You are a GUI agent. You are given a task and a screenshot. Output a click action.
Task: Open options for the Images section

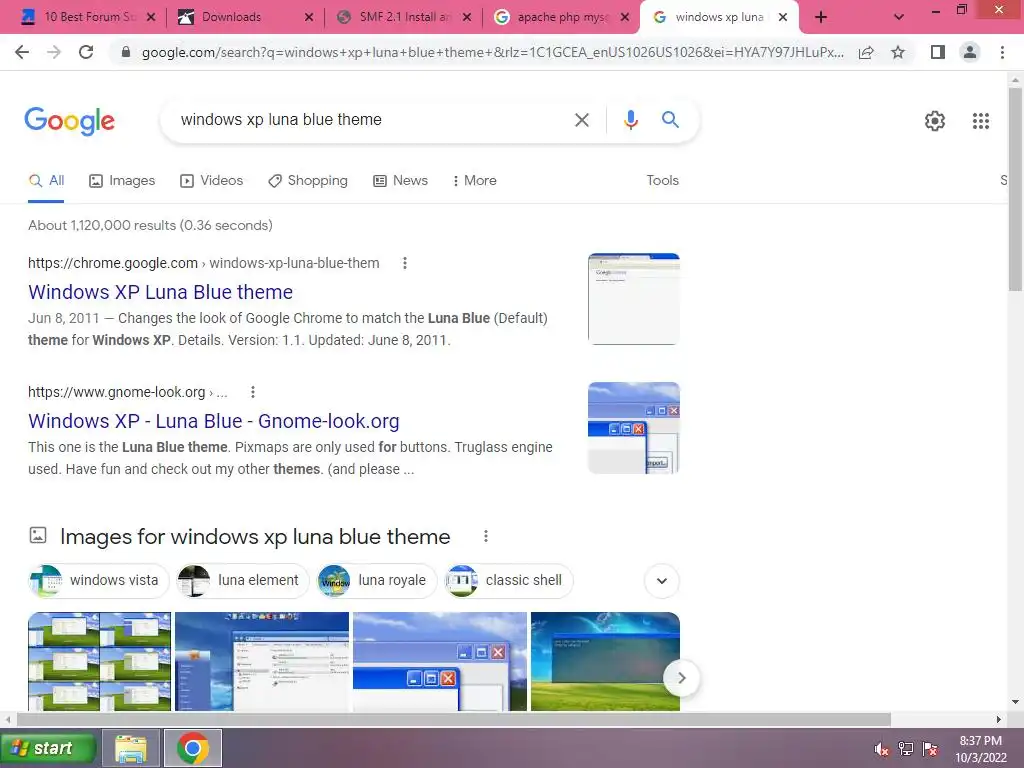click(486, 536)
